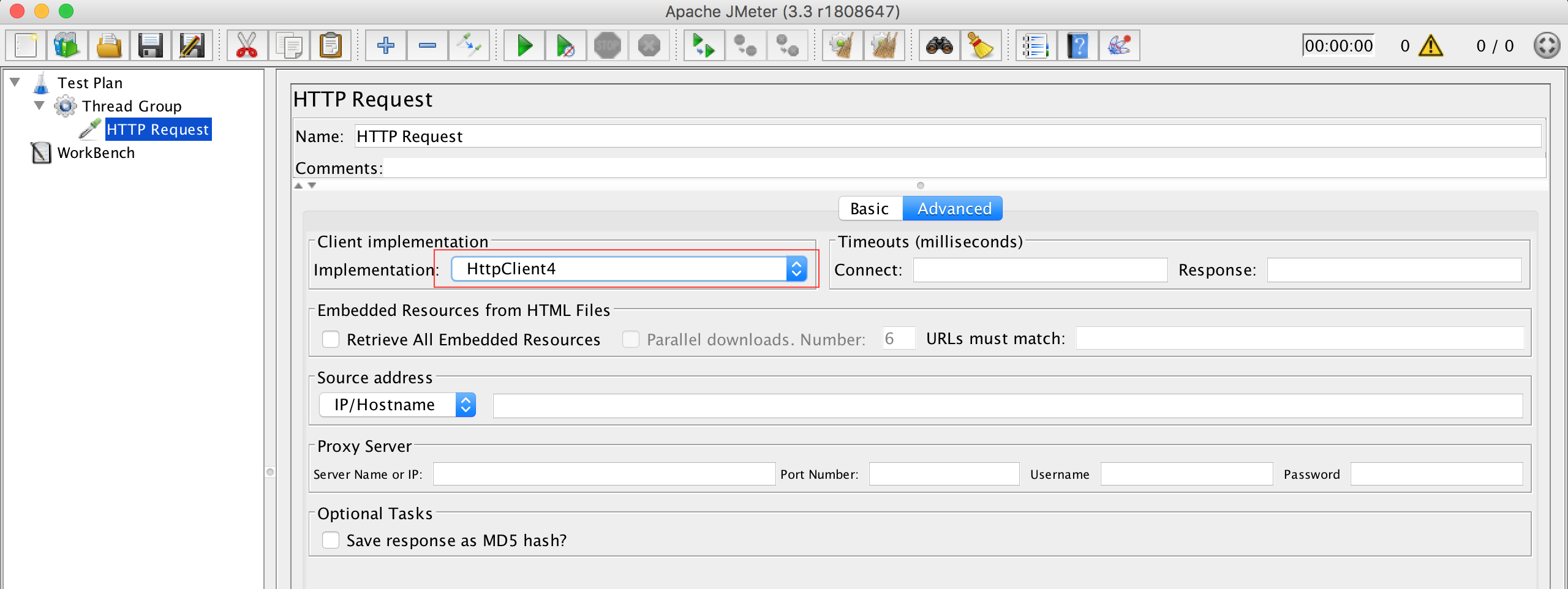Open Function Helper dialog icon
The width and height of the screenshot is (1568, 589).
[1036, 45]
